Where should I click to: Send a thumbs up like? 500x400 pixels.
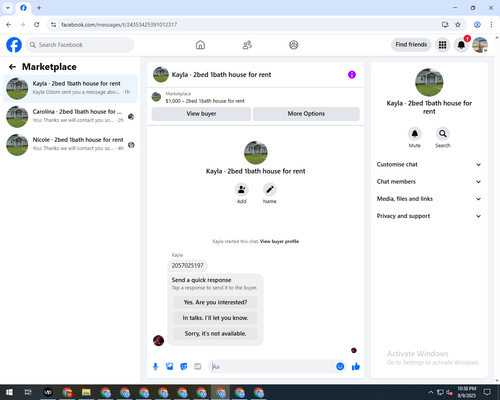[356, 367]
